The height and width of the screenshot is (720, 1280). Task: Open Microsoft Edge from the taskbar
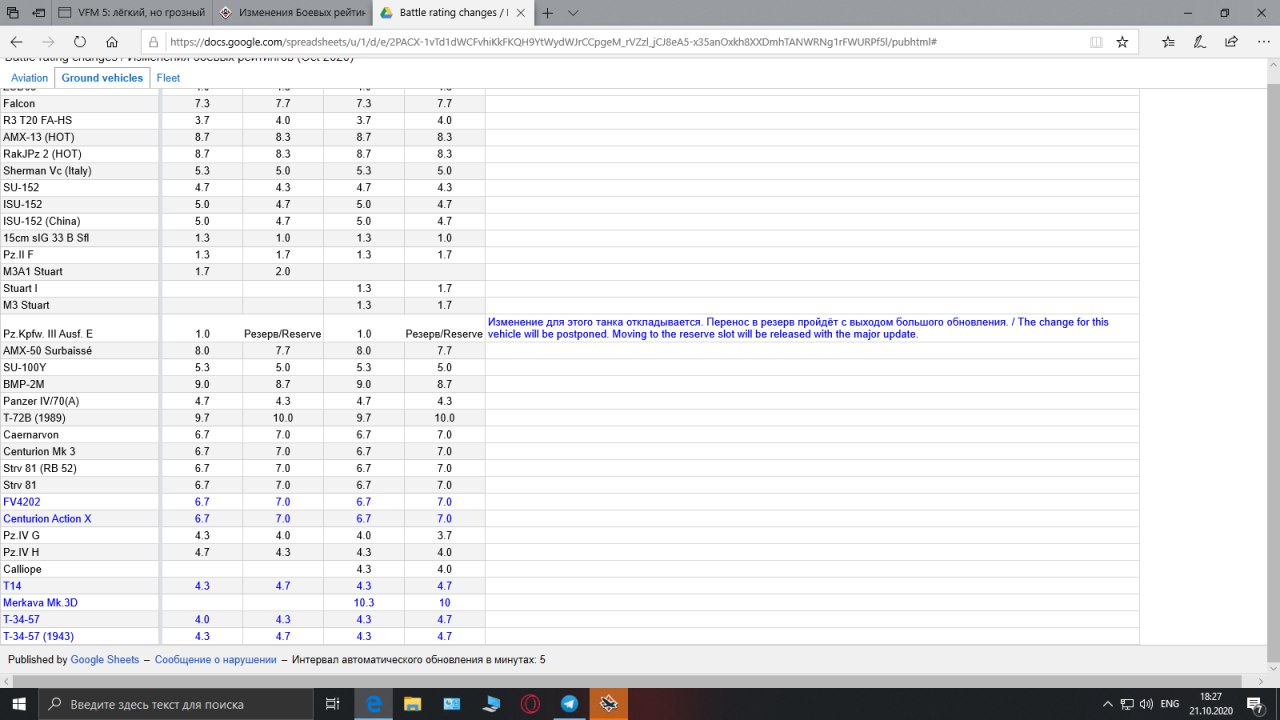coord(373,704)
